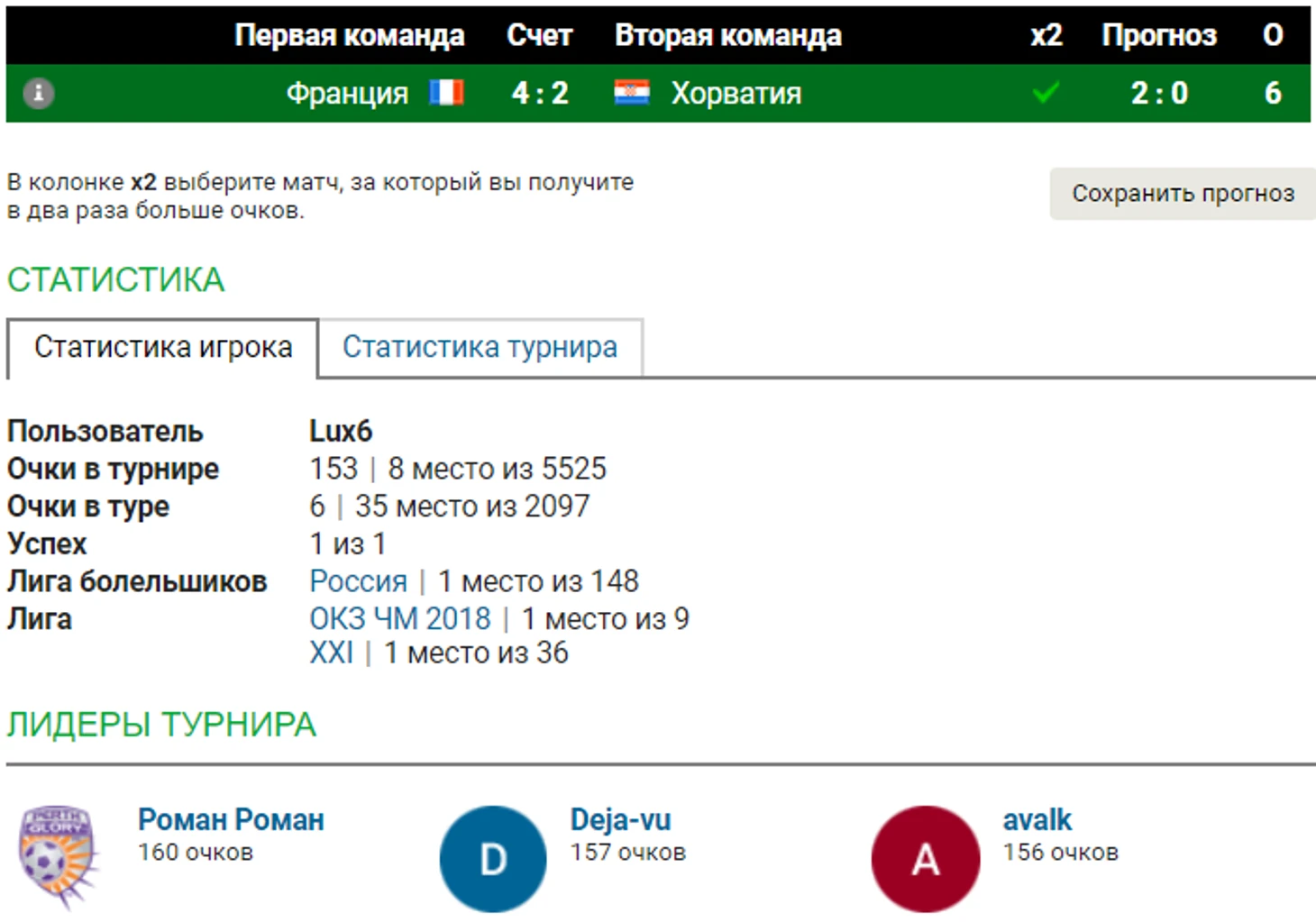The width and height of the screenshot is (1316, 922).
Task: Click the text 153 | 8 место из 5525
Action: [x=458, y=469]
